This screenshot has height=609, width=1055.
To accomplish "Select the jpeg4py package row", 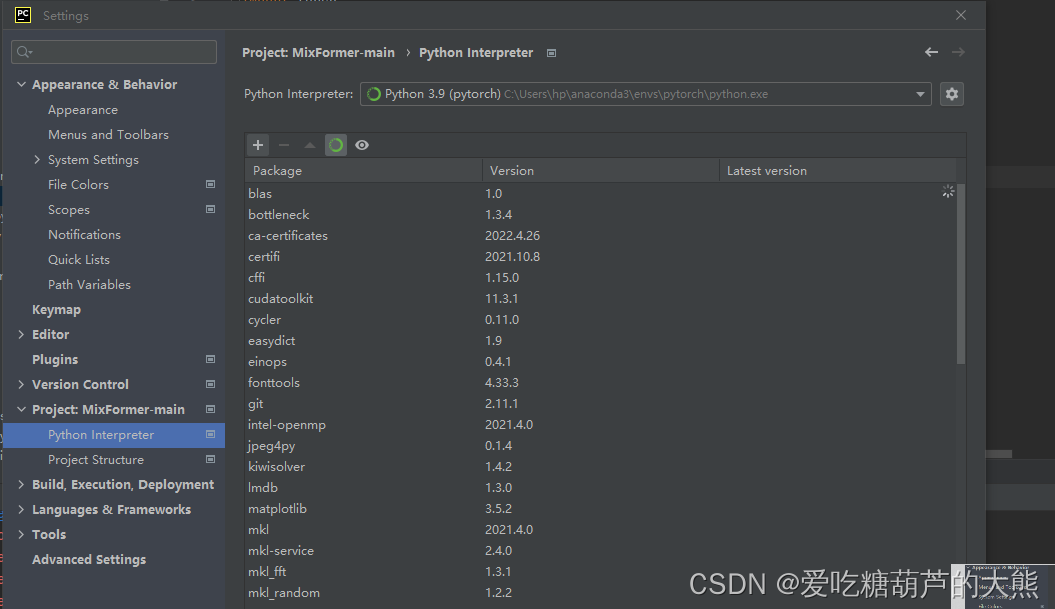I will 600,445.
